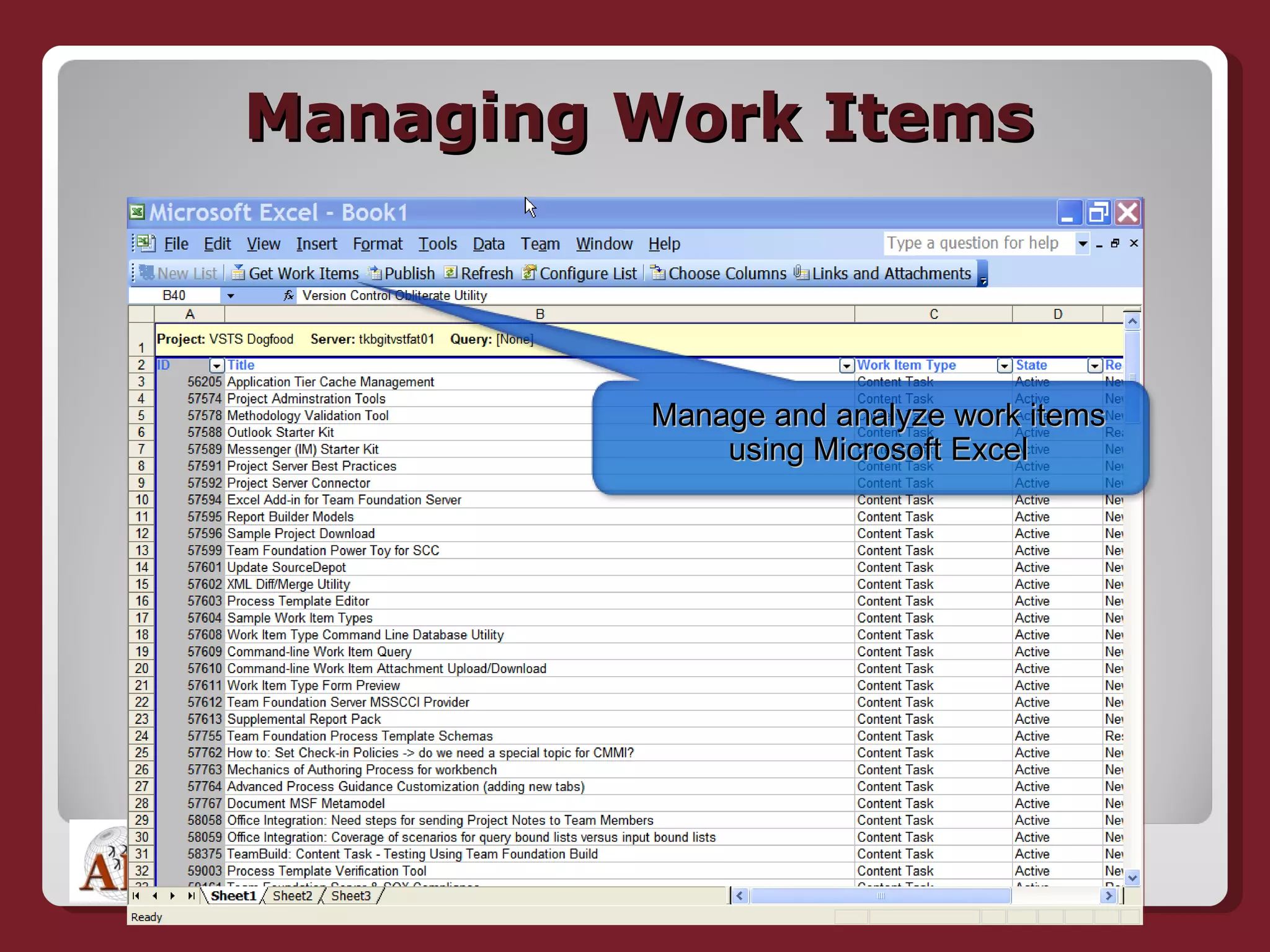Viewport: 1270px width, 952px height.
Task: Open the Team menu
Action: click(540, 244)
